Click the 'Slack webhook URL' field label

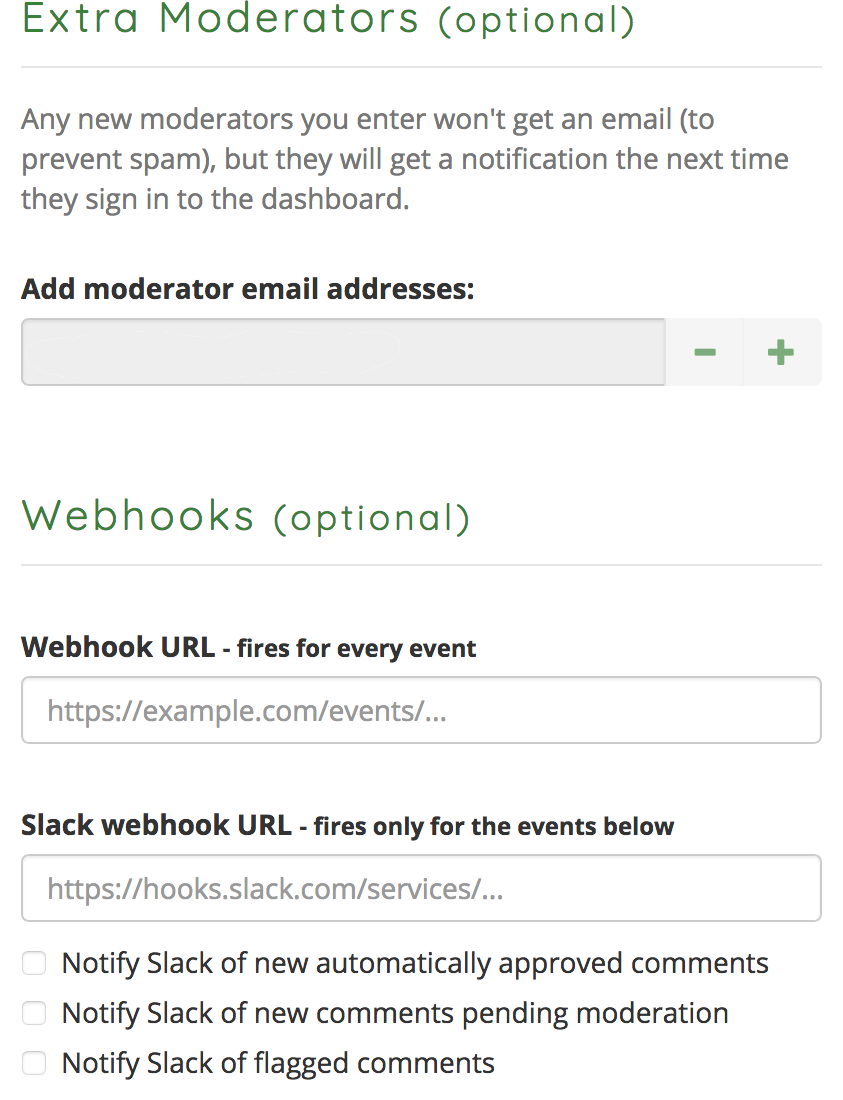coord(156,825)
